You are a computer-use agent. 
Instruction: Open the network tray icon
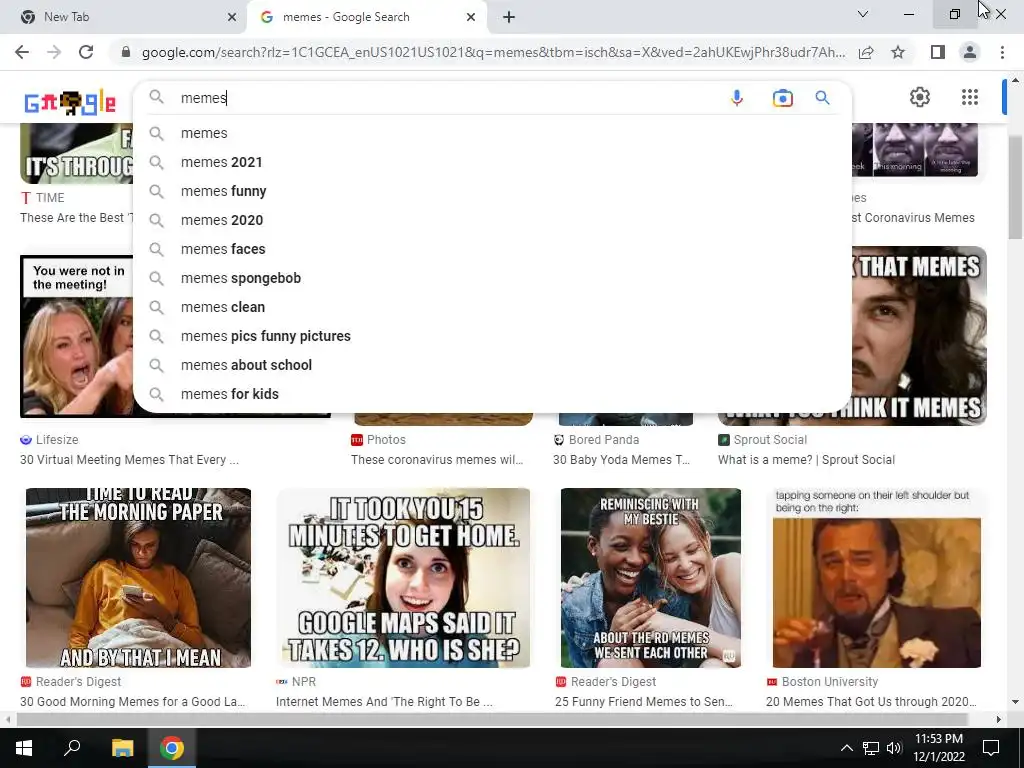pyautogui.click(x=871, y=748)
